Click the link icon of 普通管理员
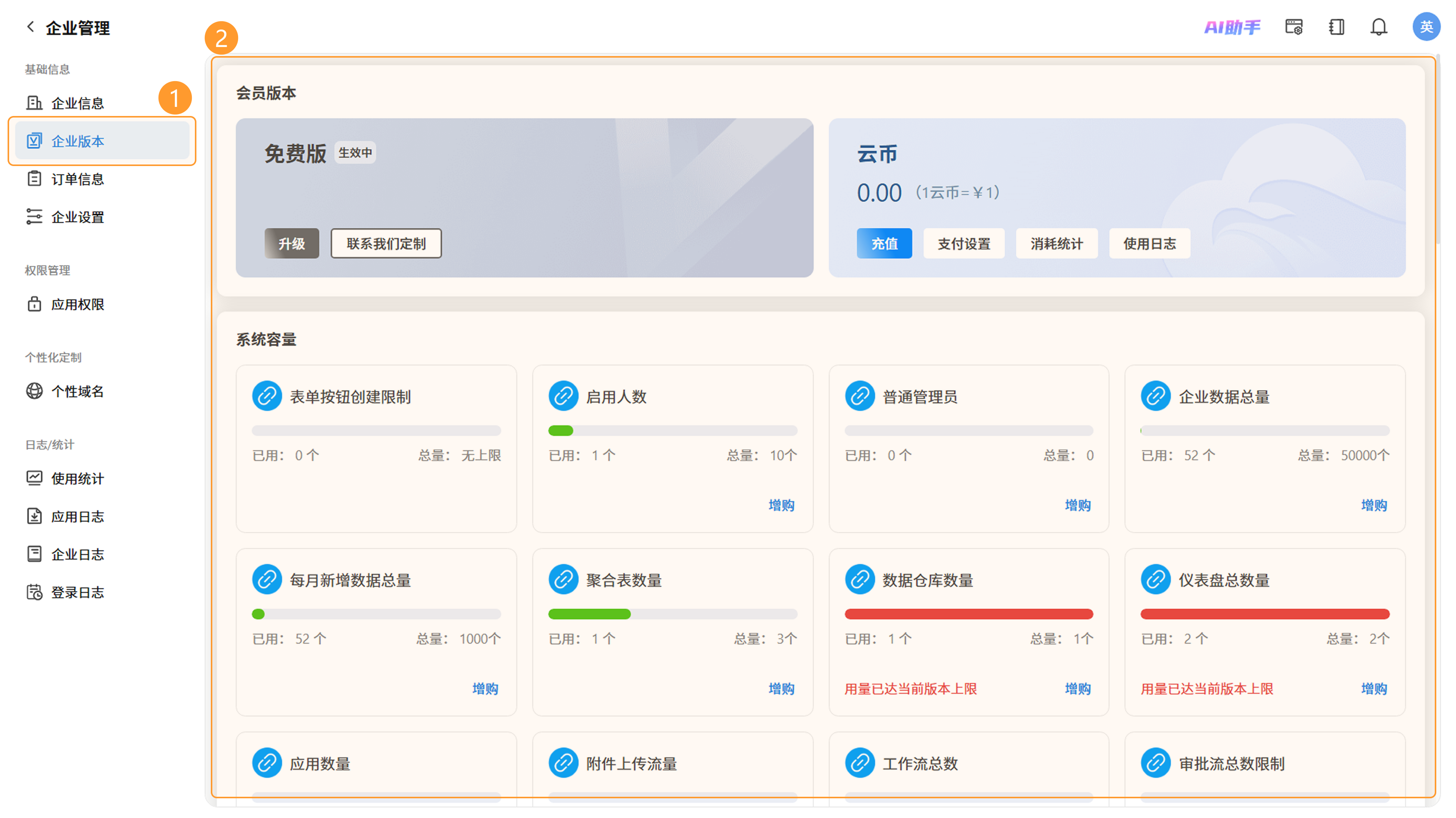1456x818 pixels. coord(860,396)
